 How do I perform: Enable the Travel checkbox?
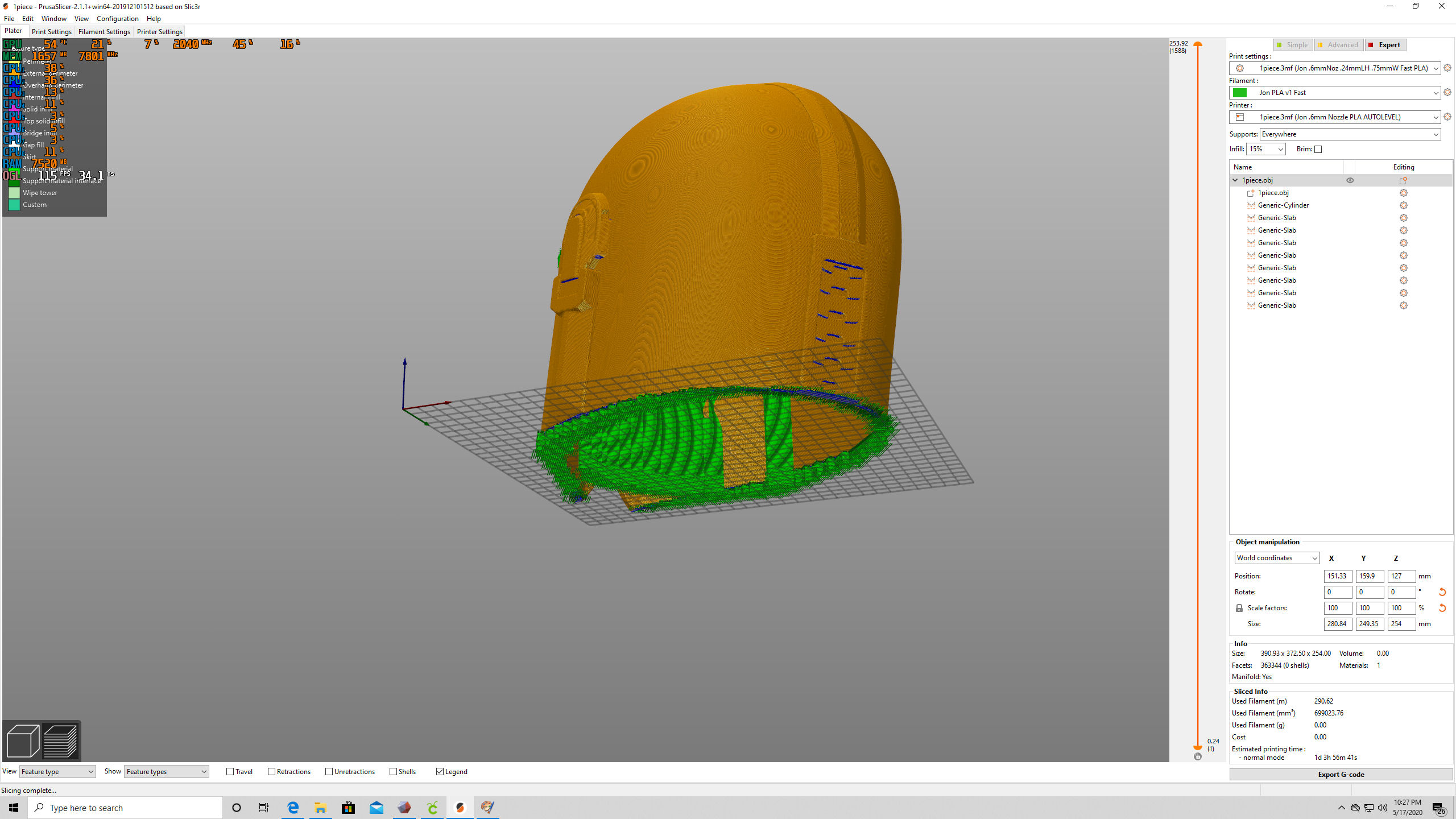pos(230,772)
